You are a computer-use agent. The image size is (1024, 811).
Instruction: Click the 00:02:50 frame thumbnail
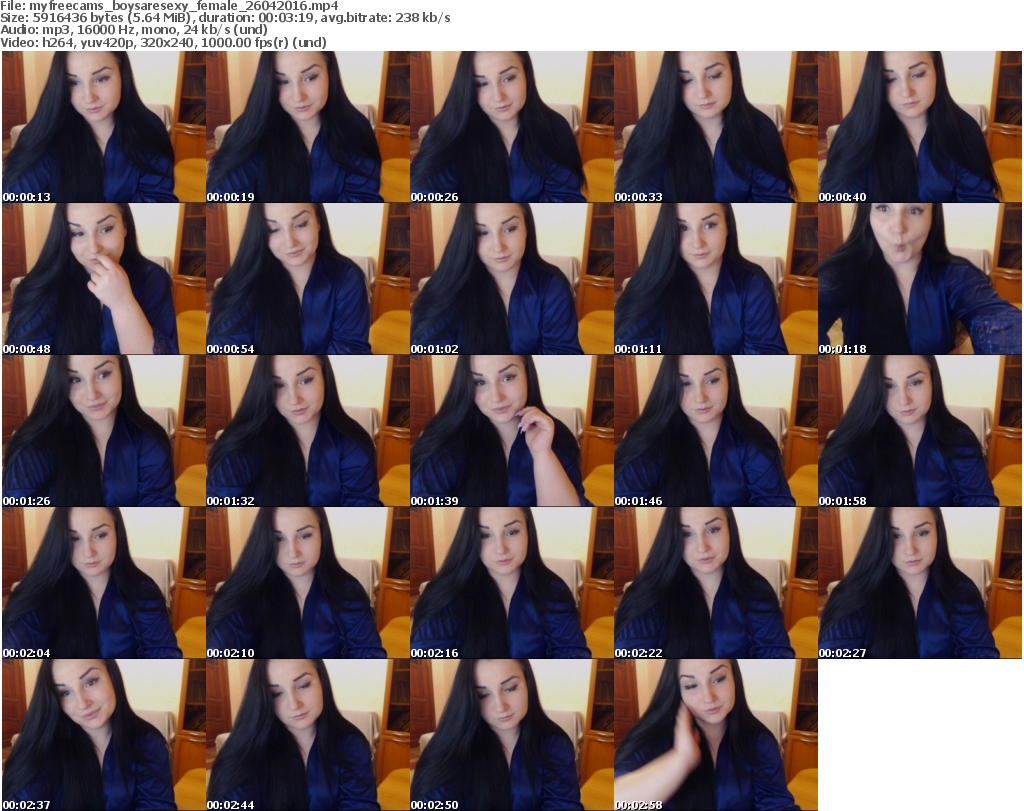tap(512, 735)
